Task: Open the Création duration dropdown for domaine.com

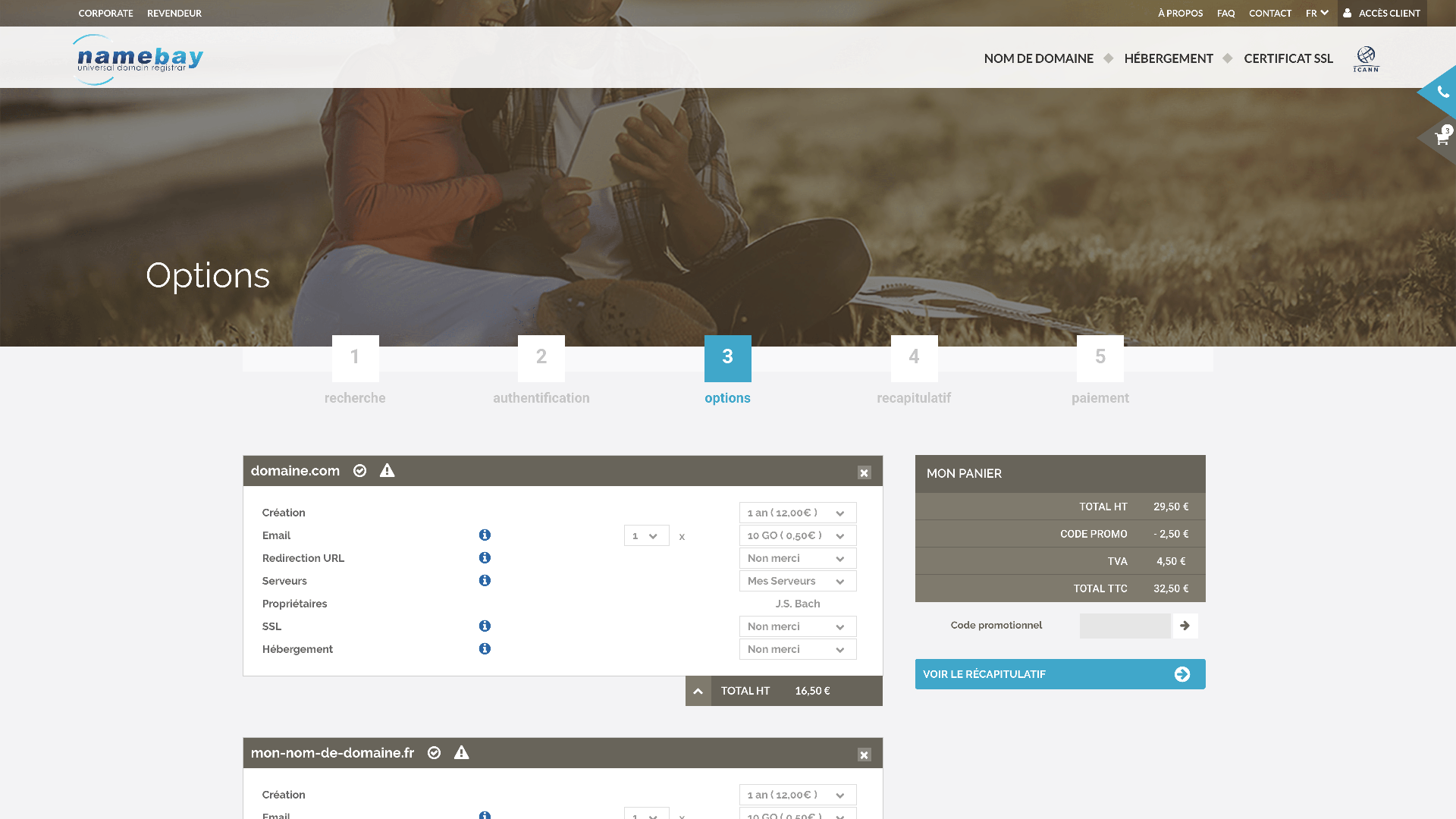Action: pyautogui.click(x=797, y=513)
